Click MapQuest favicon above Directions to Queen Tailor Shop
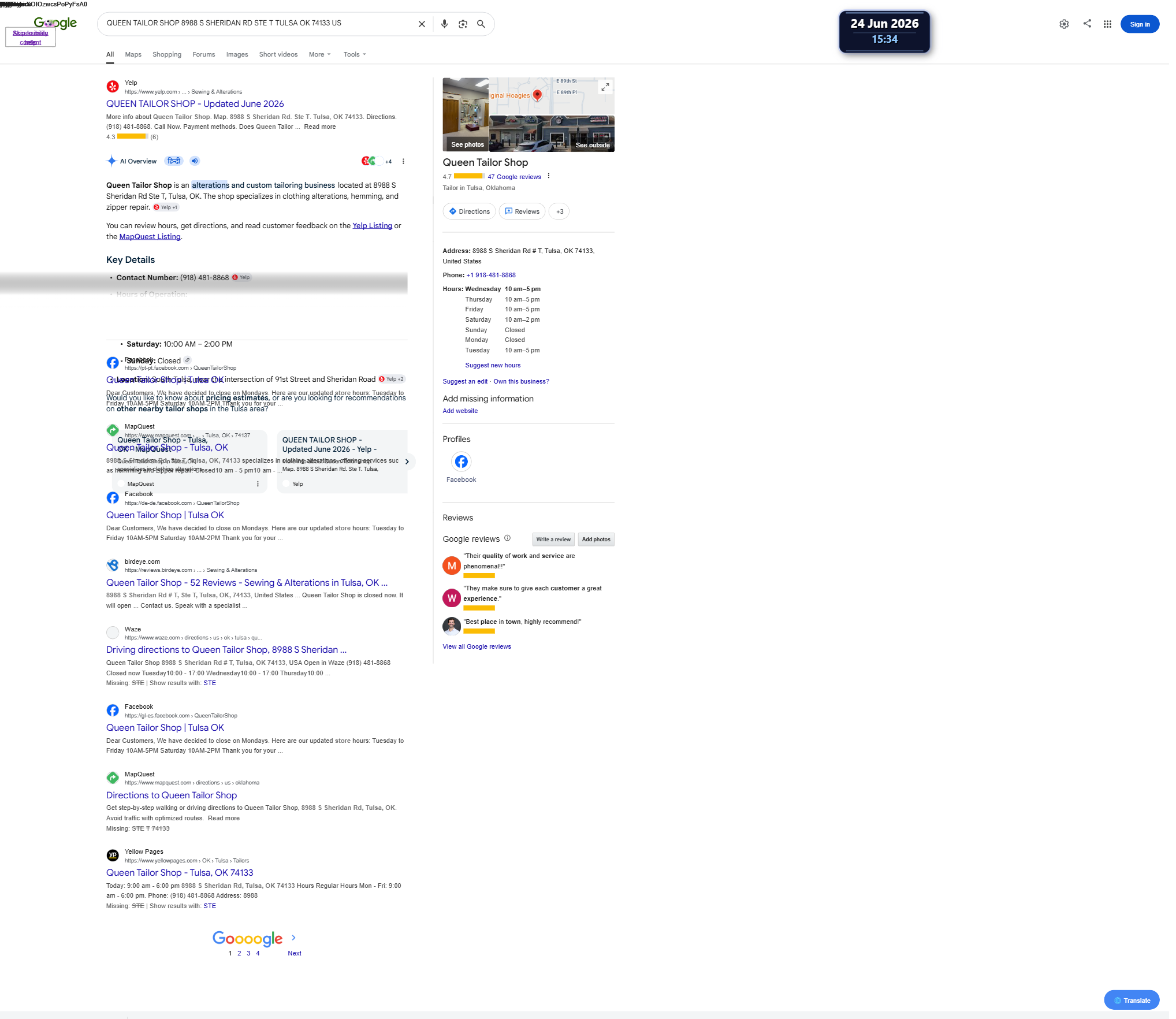This screenshot has width=1176, height=1019. tap(113, 778)
